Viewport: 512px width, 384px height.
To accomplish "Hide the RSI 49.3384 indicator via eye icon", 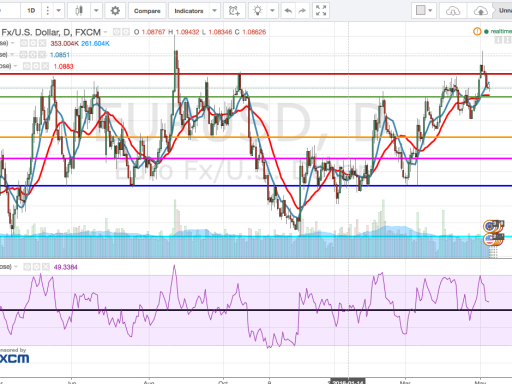I will 27,267.
